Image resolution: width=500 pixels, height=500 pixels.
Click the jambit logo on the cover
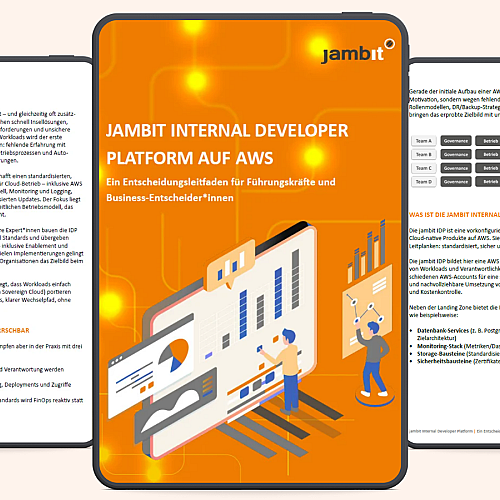coord(358,52)
